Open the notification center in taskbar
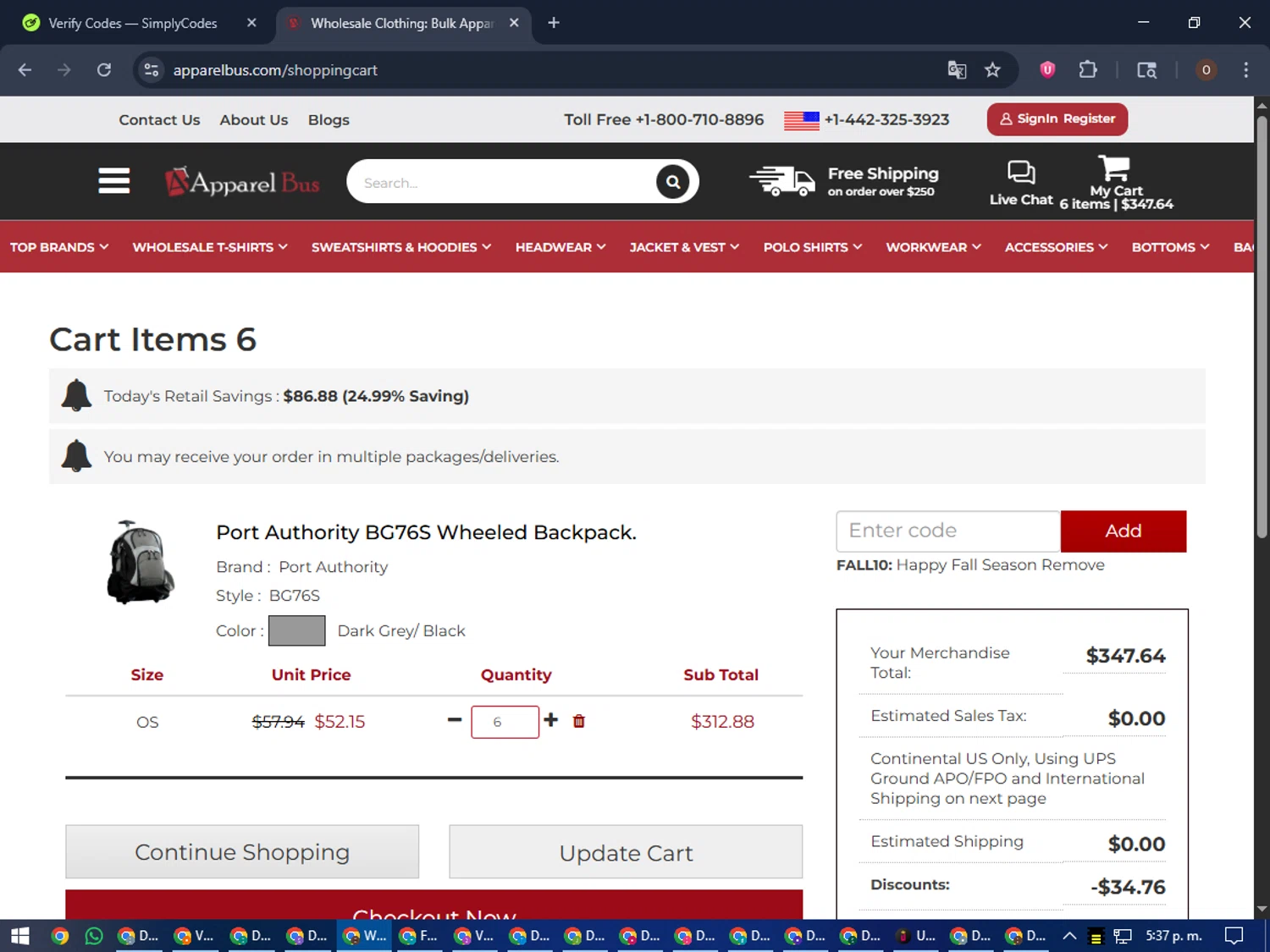The width and height of the screenshot is (1270, 952). pos(1234,936)
